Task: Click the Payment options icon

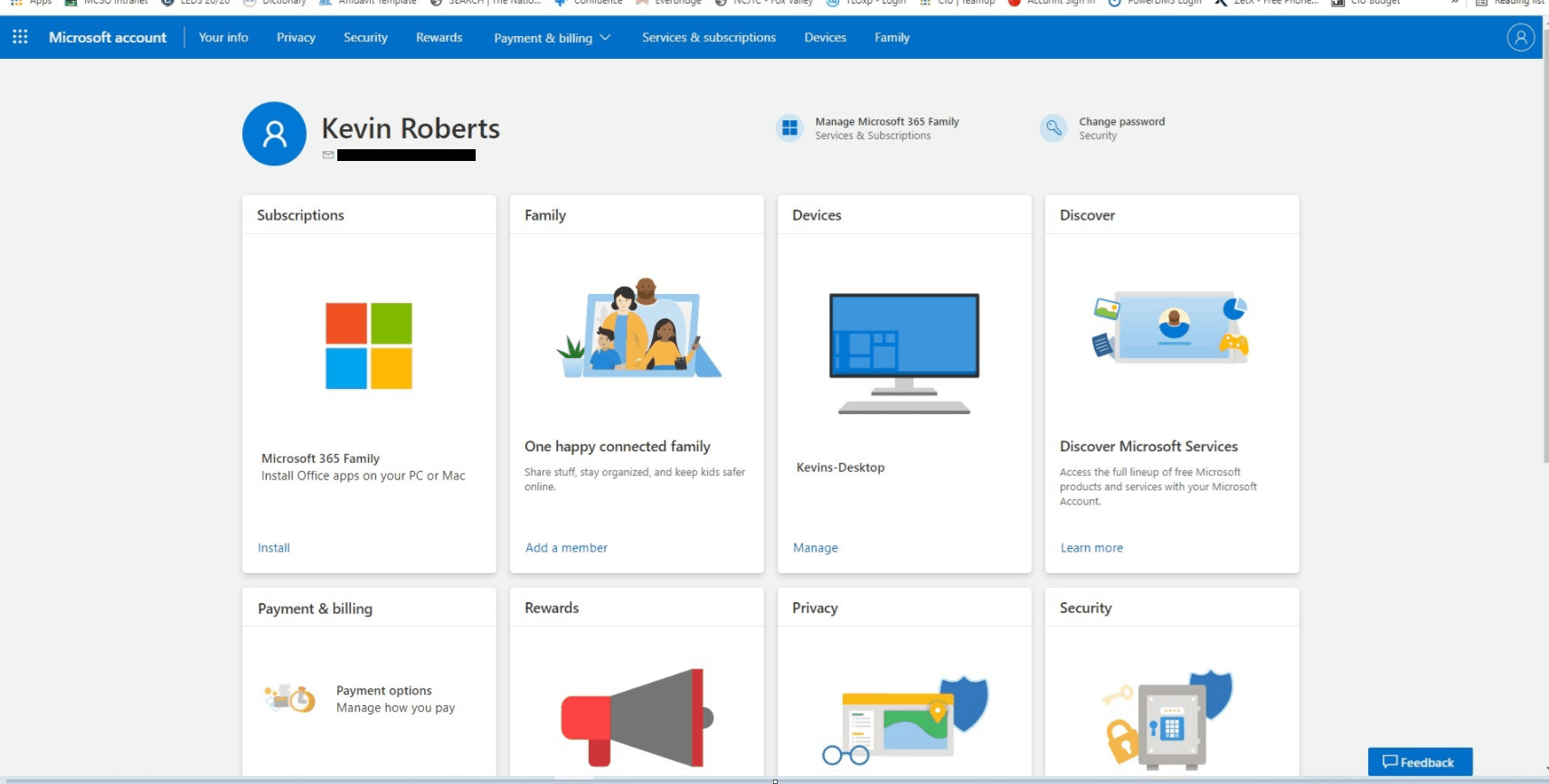Action: 290,699
